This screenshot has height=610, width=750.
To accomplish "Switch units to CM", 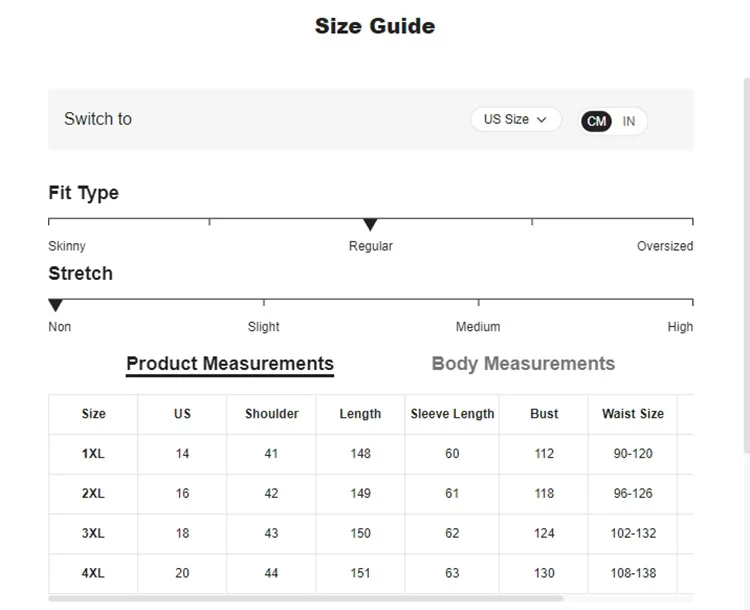I will 597,122.
